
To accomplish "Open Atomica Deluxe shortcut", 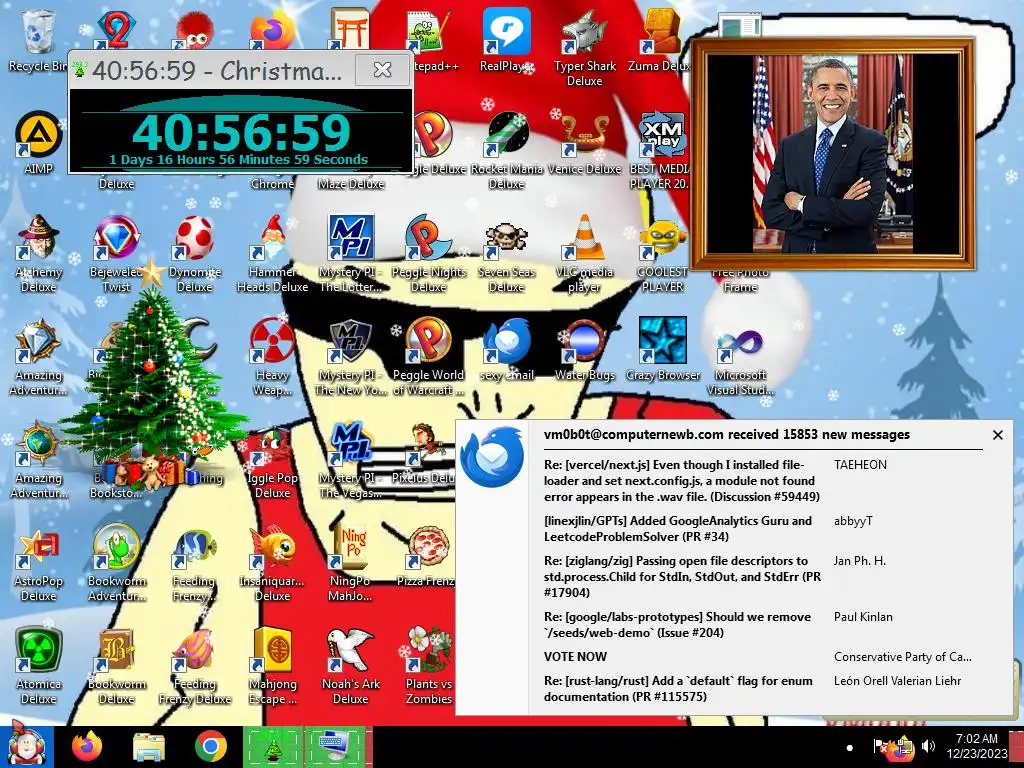I will (38, 666).
